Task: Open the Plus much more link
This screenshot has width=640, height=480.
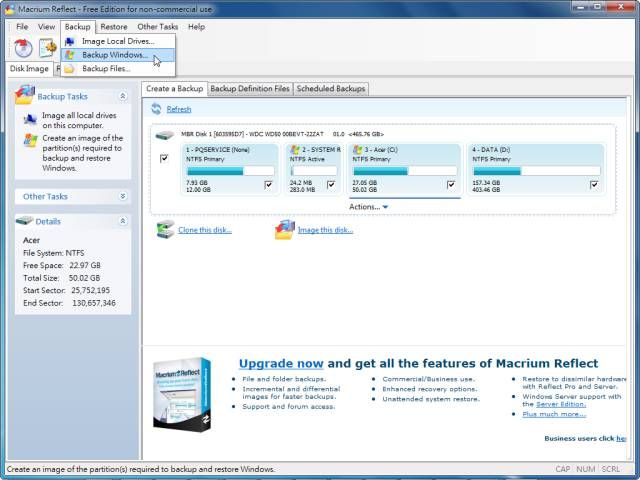Action: coord(553,413)
